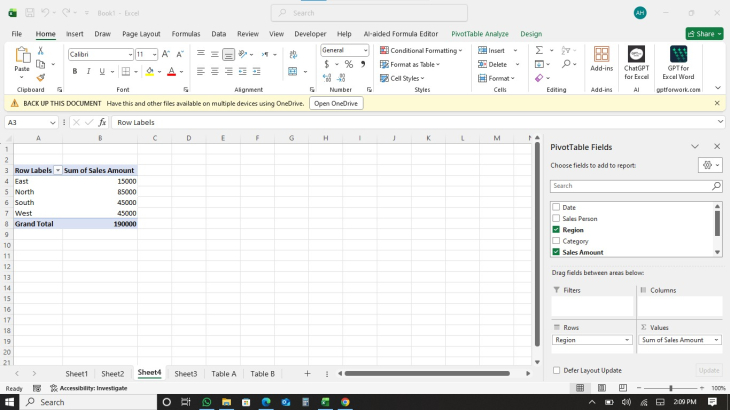Open ChatGPT for Excel add-in
This screenshot has width=730, height=410.
click(637, 62)
